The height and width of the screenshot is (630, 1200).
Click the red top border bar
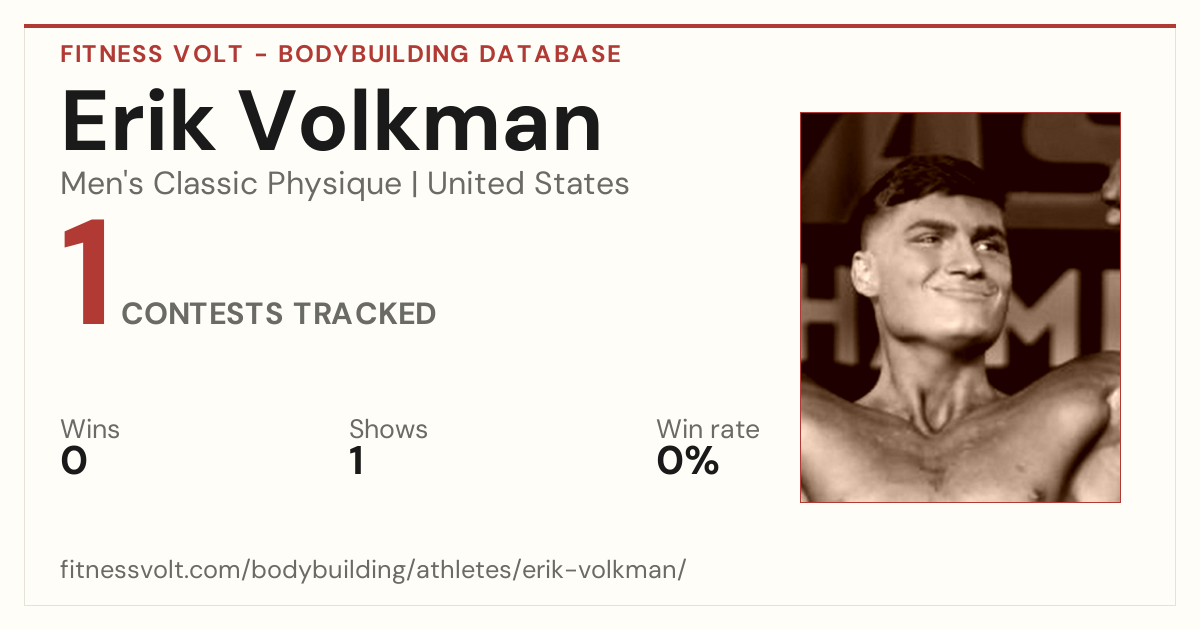(600, 26)
